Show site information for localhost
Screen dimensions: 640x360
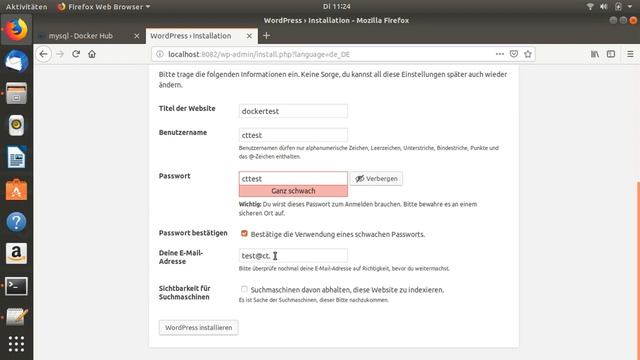(160, 54)
